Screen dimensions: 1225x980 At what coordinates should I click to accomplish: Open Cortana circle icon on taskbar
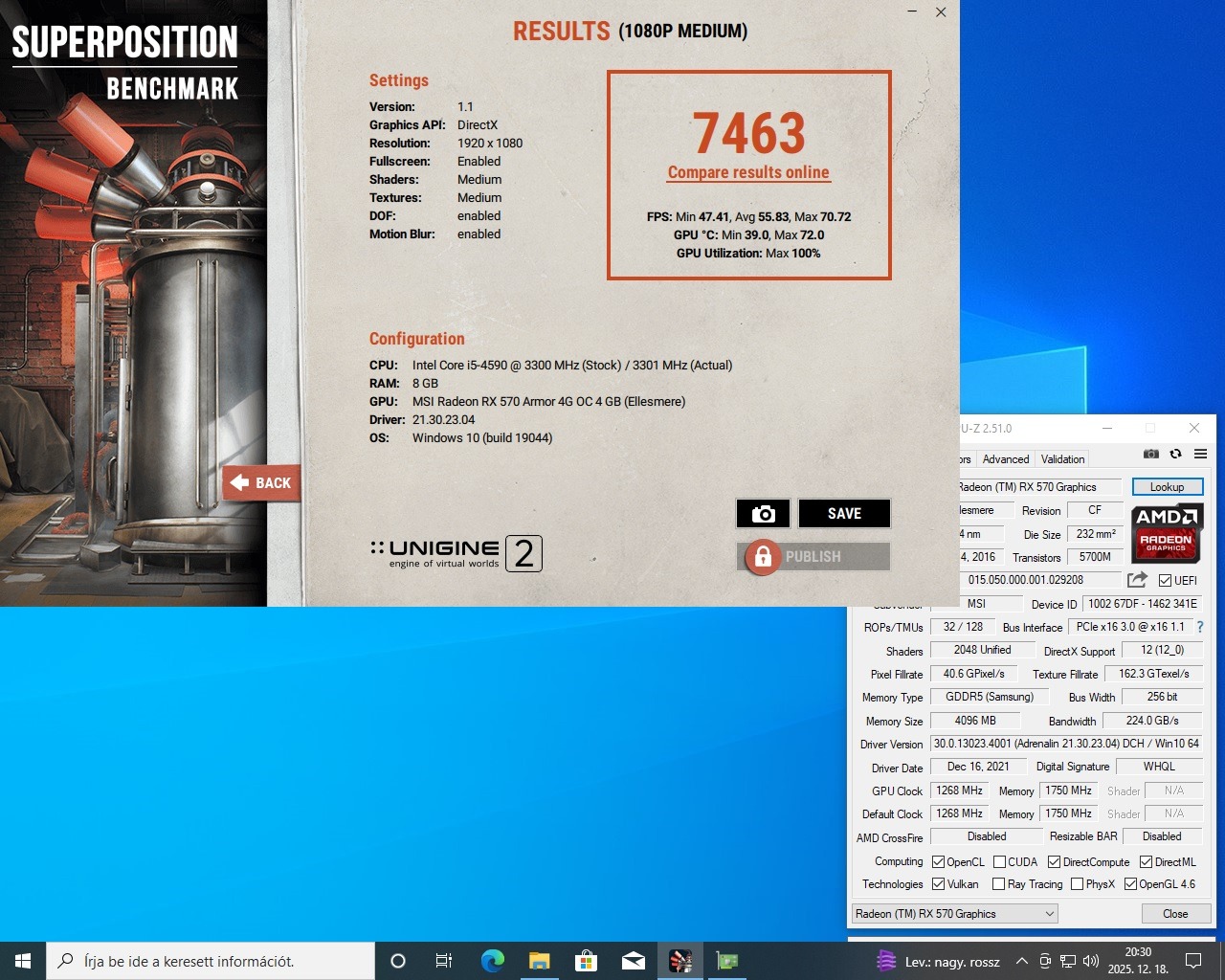coord(398,961)
